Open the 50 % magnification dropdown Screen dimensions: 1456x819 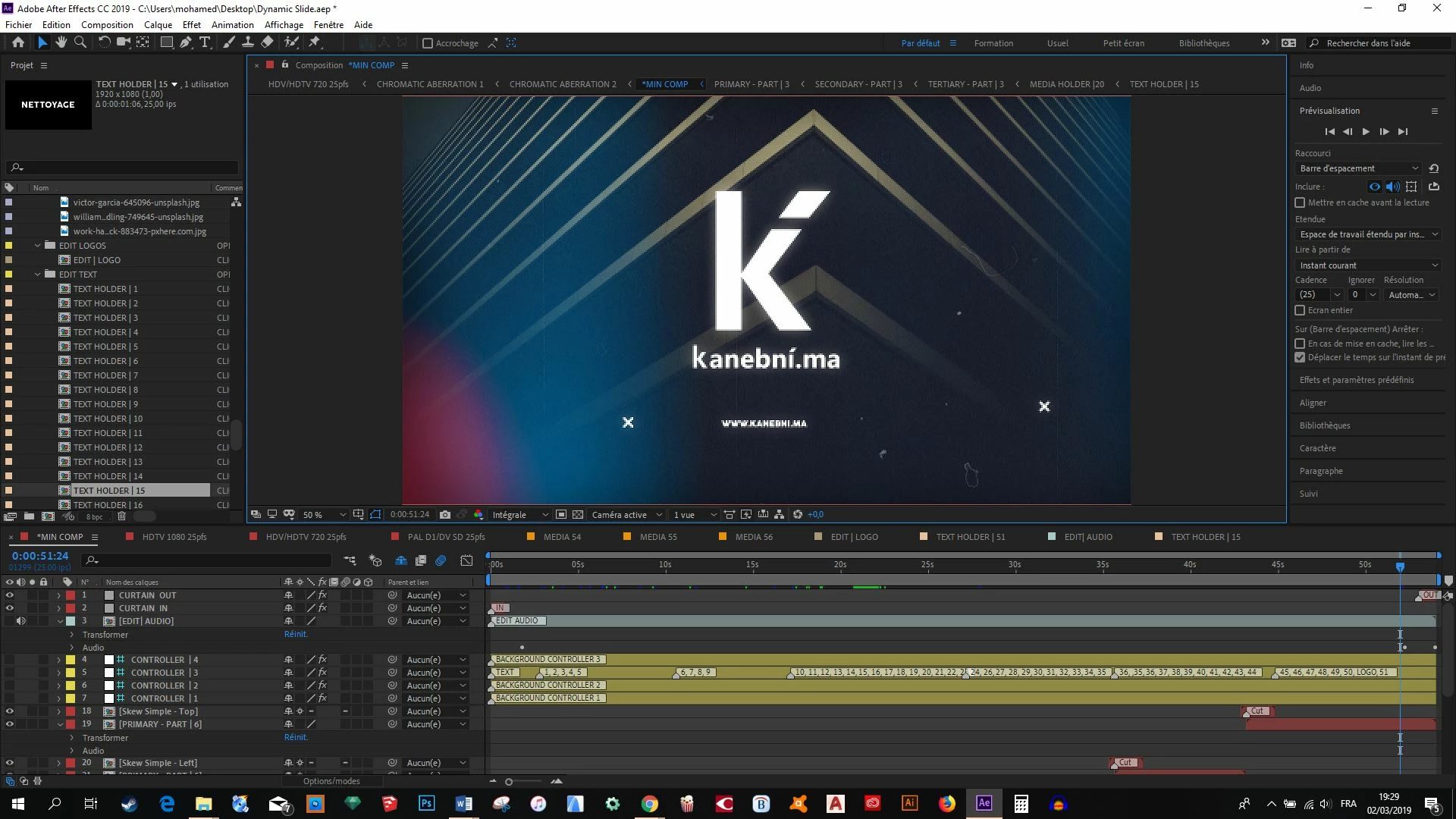pyautogui.click(x=343, y=515)
